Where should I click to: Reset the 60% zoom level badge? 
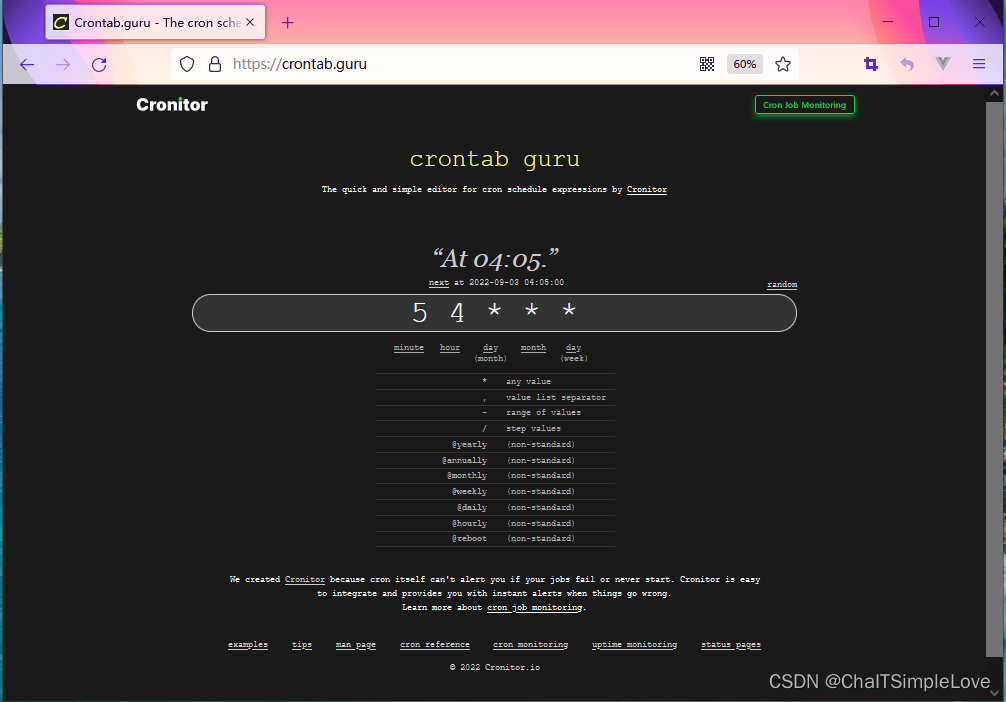[x=745, y=64]
